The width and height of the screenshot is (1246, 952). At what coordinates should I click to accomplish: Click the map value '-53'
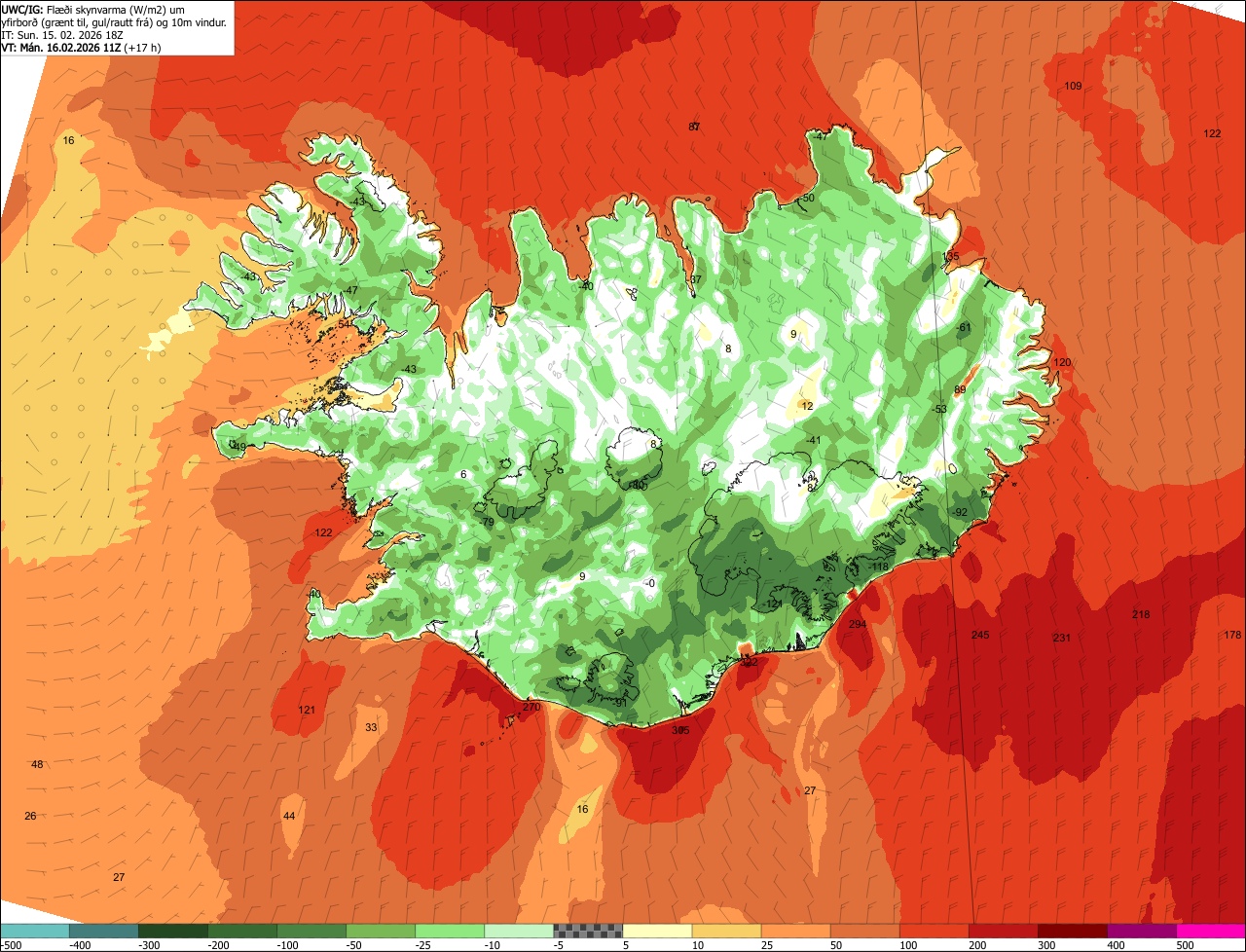pos(939,410)
